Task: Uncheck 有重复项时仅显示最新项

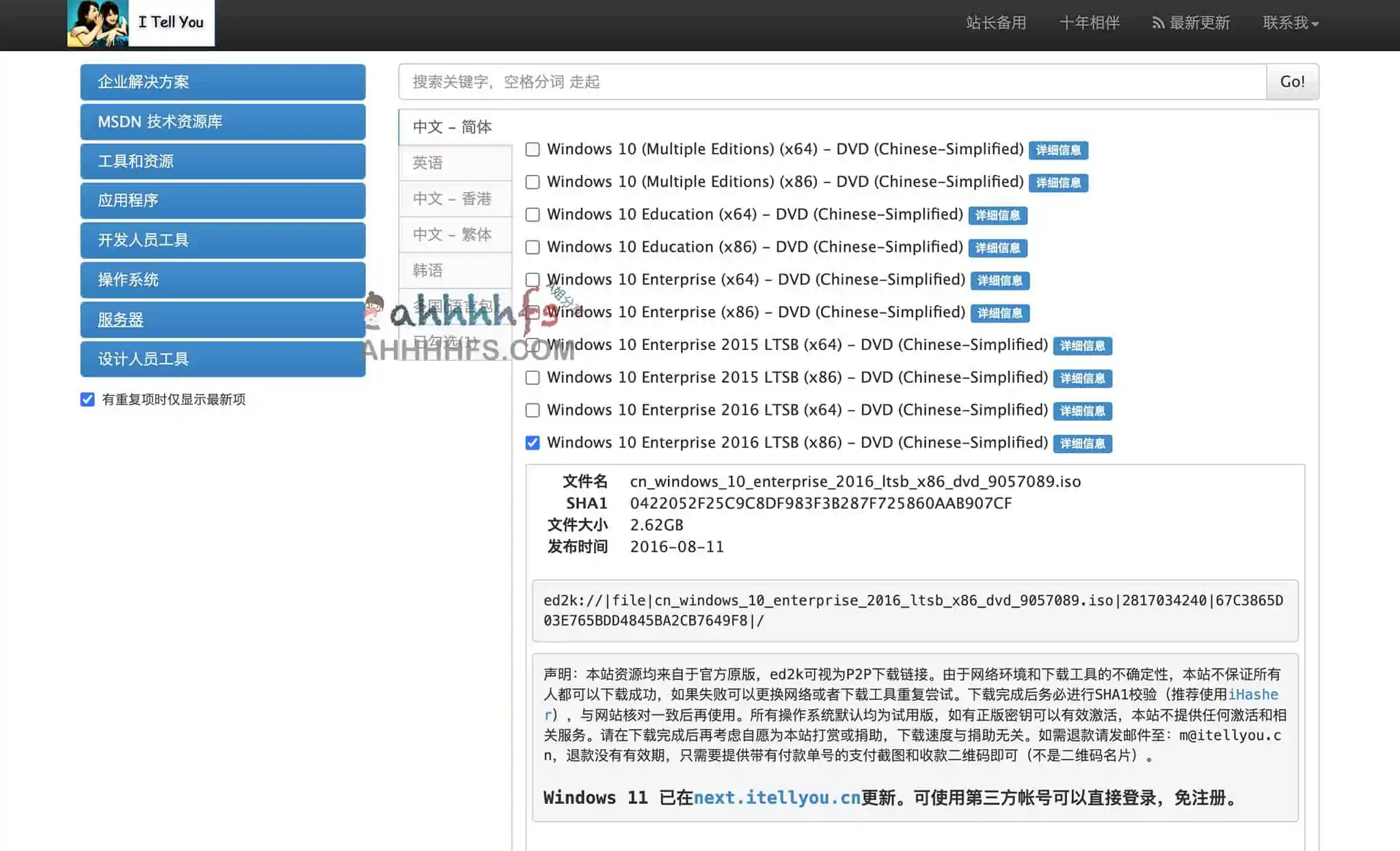Action: [x=87, y=399]
